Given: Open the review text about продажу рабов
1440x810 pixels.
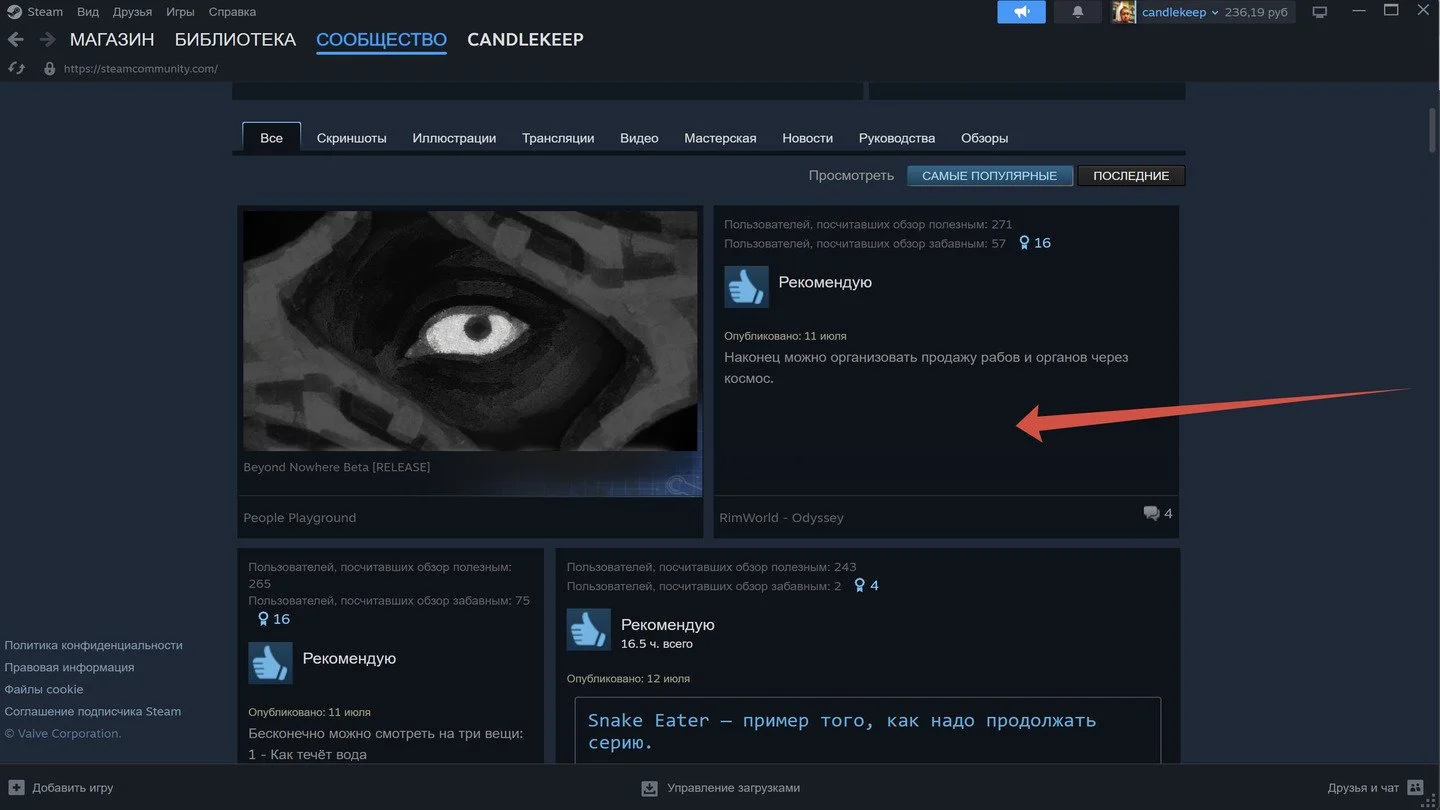Looking at the screenshot, I should [x=926, y=368].
